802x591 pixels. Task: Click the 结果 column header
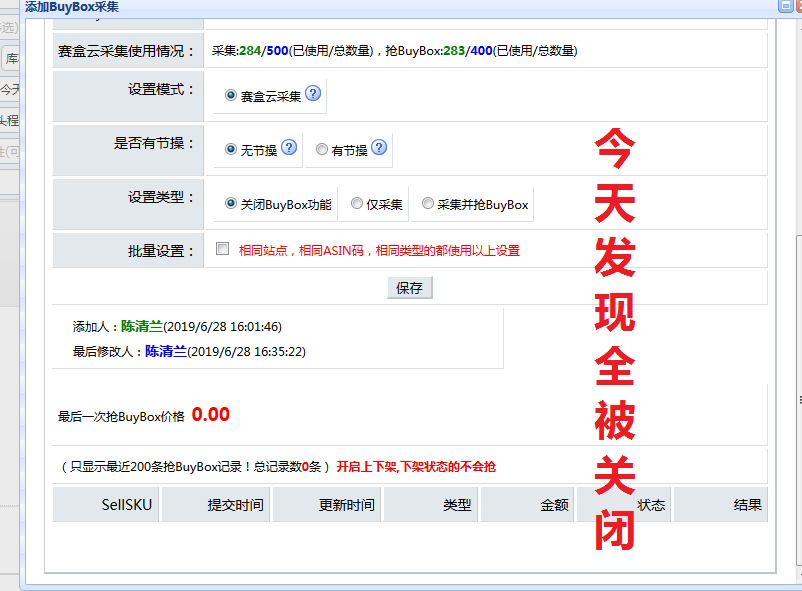[721, 505]
